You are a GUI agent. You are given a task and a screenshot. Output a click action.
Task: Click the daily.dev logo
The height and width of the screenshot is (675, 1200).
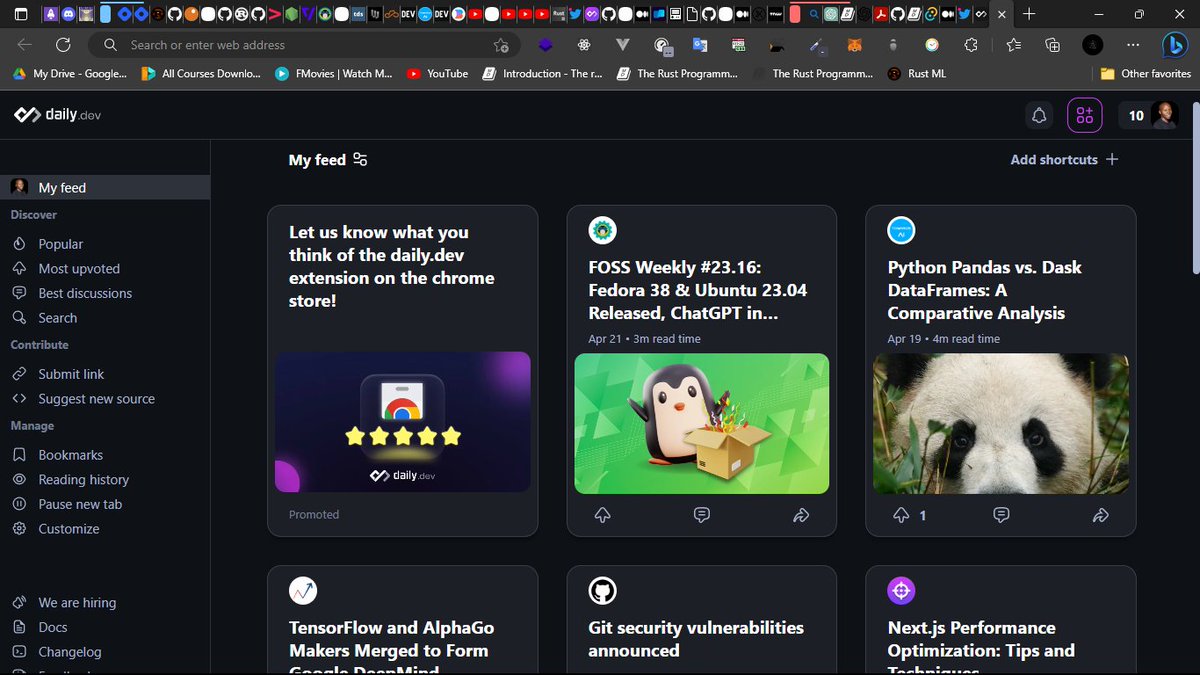coord(57,115)
